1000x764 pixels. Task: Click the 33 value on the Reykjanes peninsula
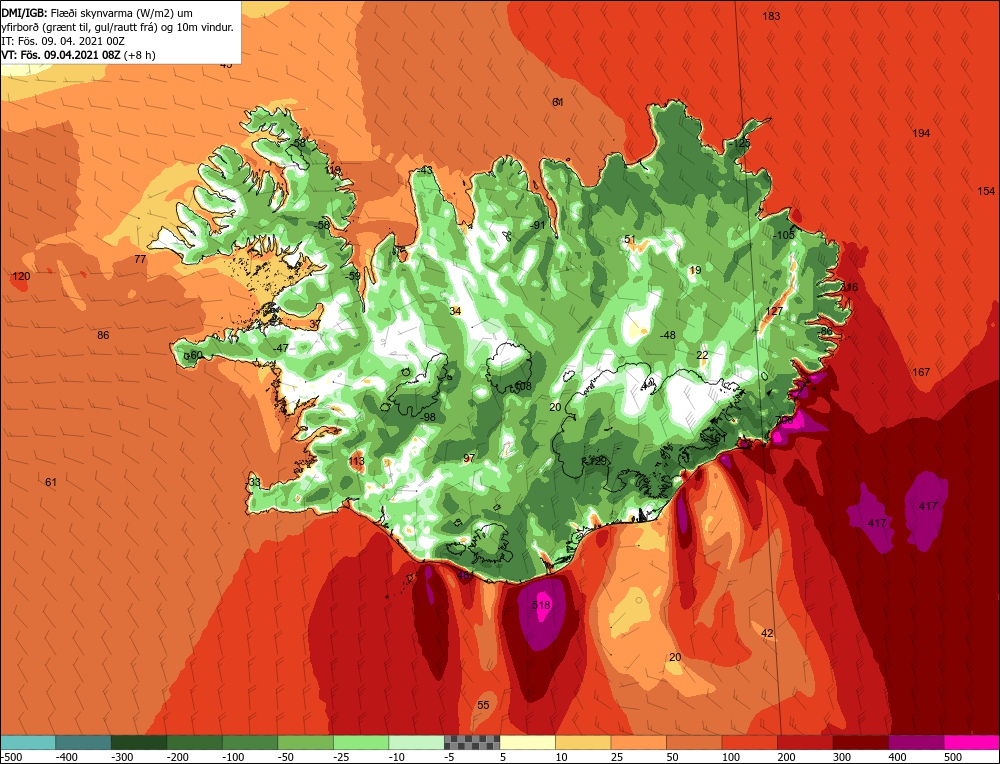click(x=254, y=482)
